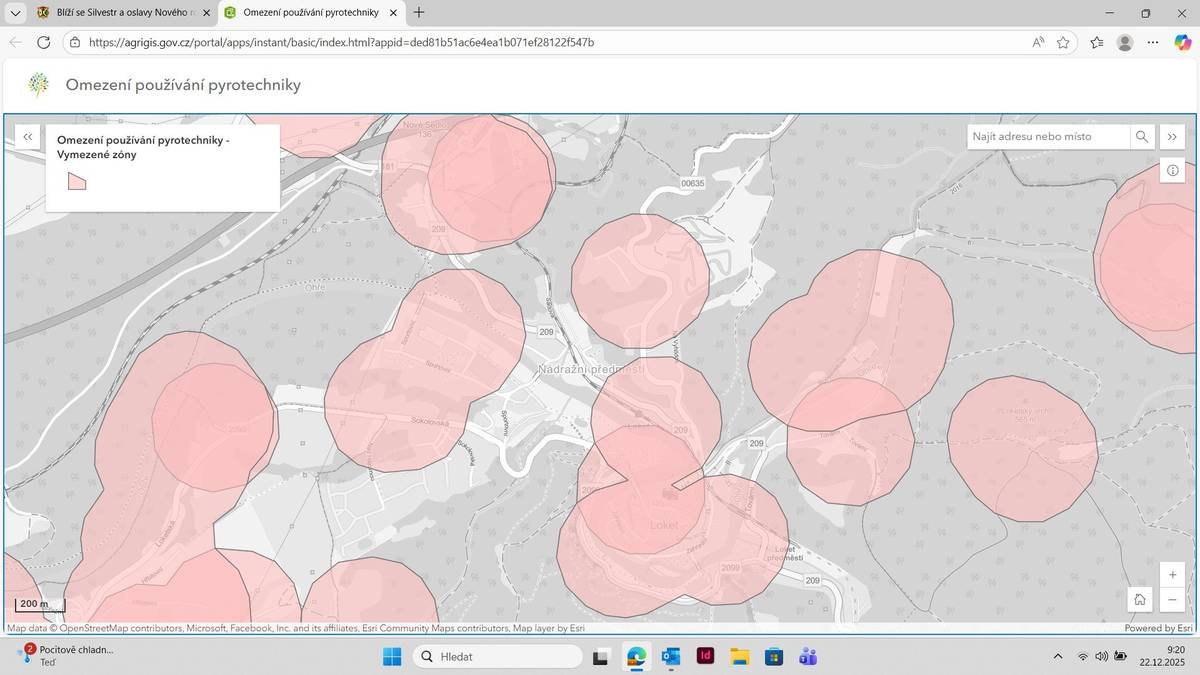1200x675 pixels.
Task: Collapse the legend panel with the left chevrons
Action: pos(28,137)
